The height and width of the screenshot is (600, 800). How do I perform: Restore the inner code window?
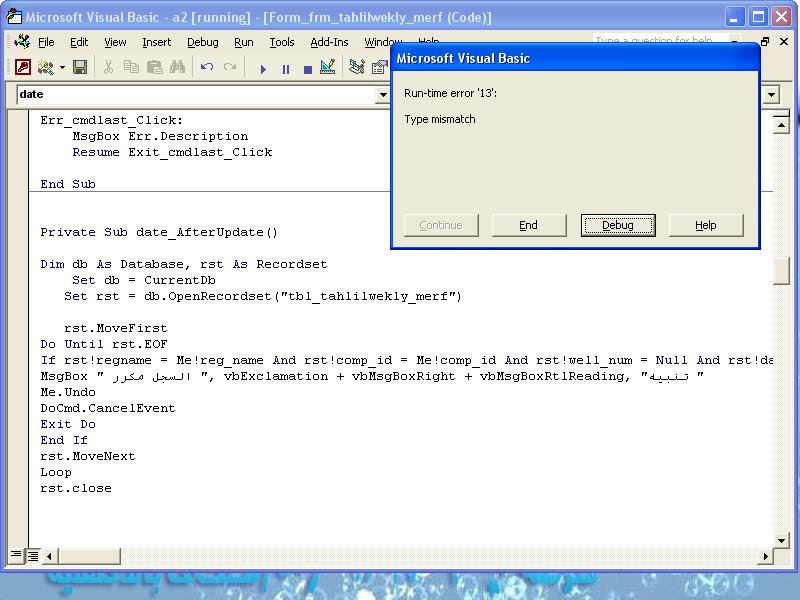764,42
